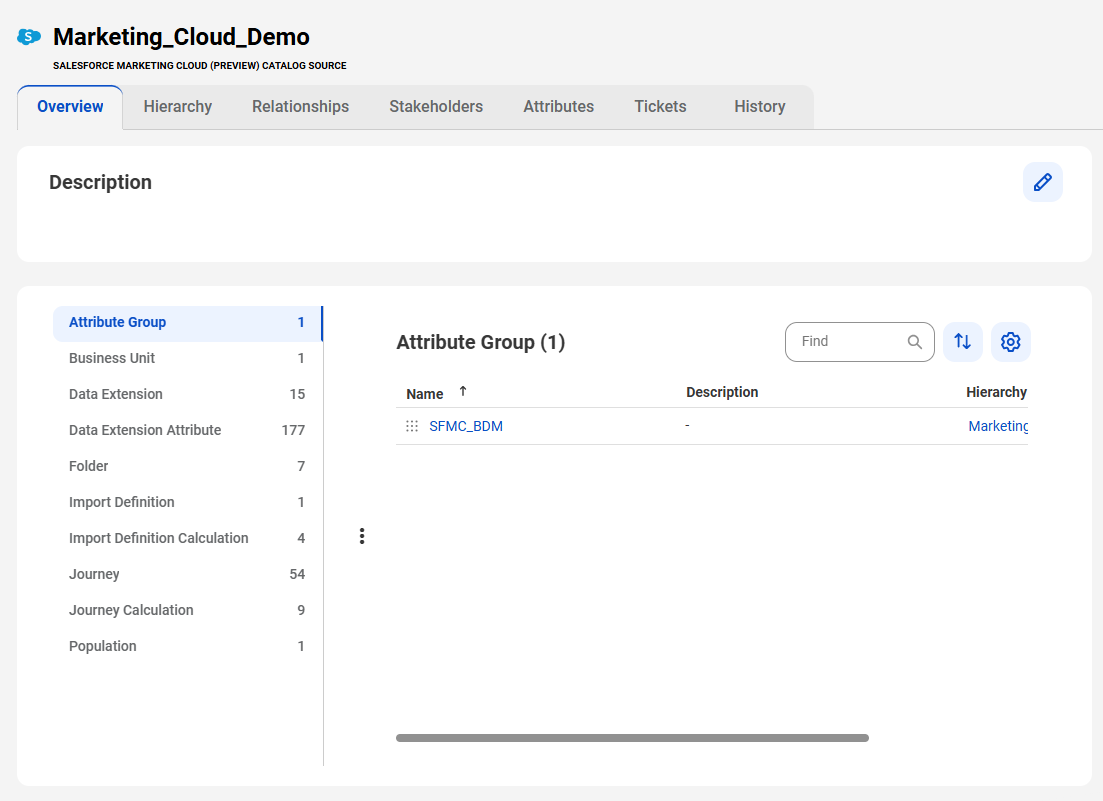Select the Population category

click(x=187, y=646)
